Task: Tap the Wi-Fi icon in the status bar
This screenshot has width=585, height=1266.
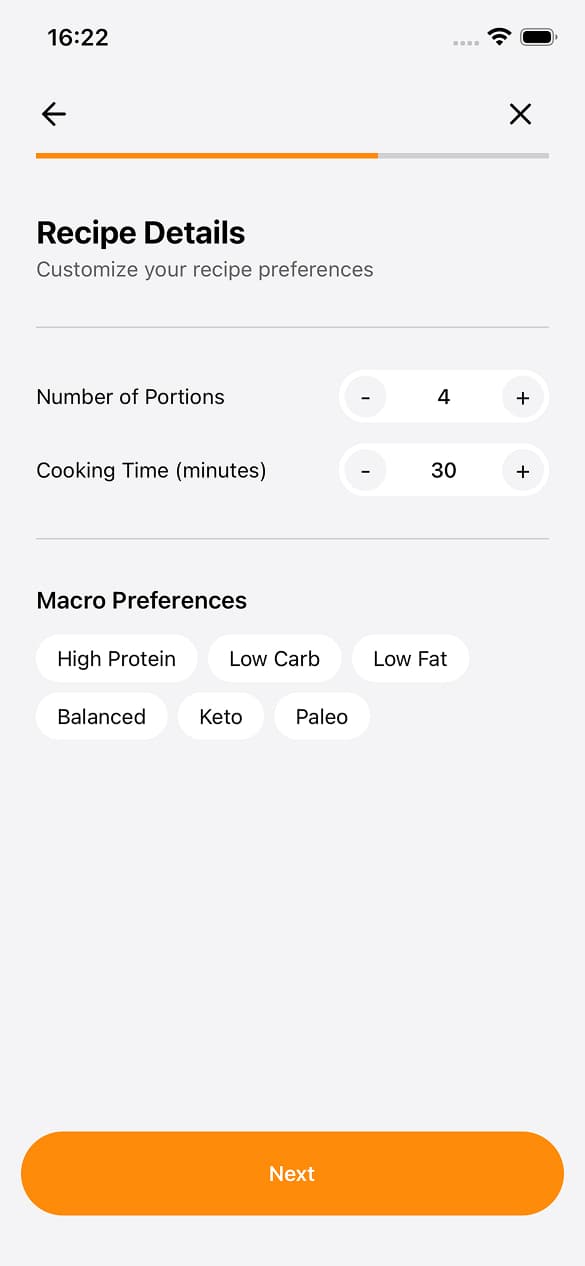Action: tap(498, 36)
